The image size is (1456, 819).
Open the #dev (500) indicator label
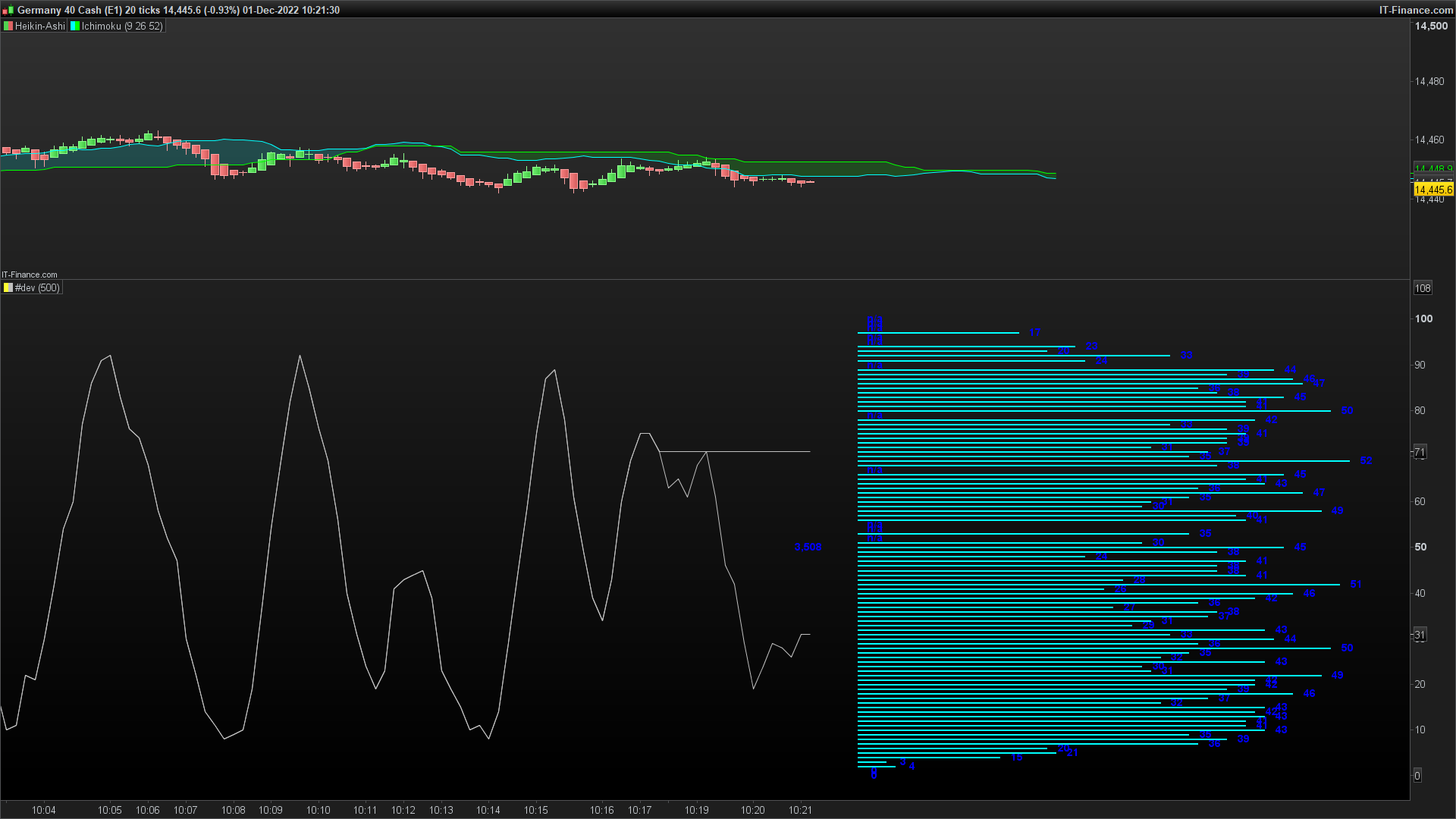(x=36, y=288)
